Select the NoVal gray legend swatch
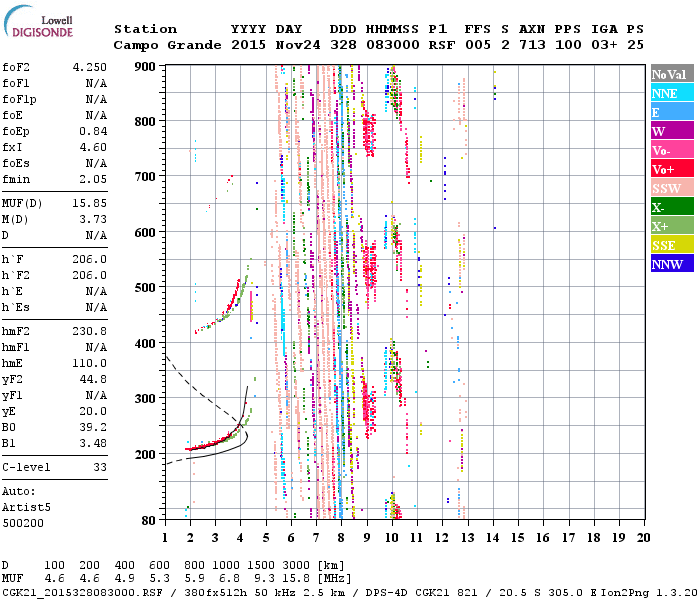This screenshot has height=600, width=700. [x=672, y=74]
